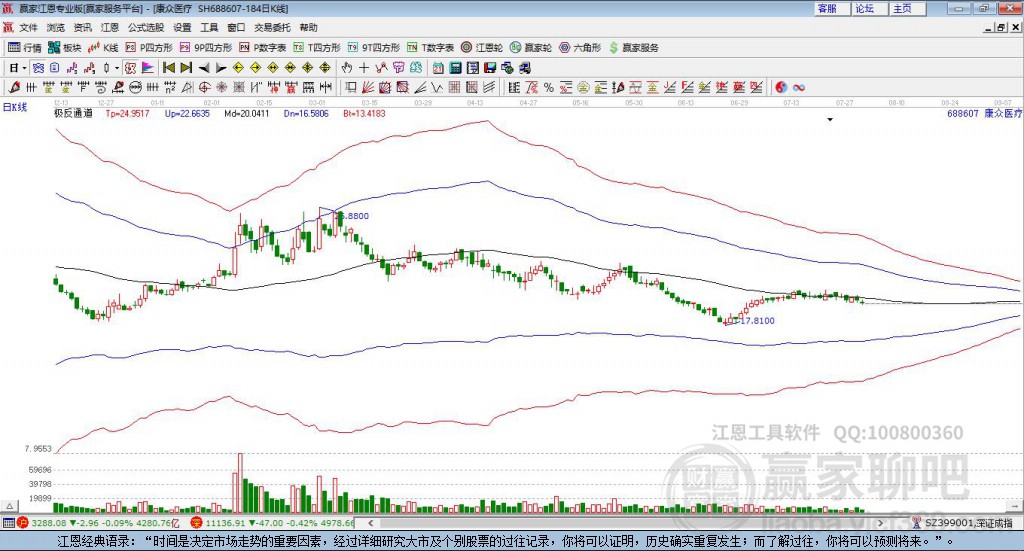Click the 客服 support button

(832, 8)
